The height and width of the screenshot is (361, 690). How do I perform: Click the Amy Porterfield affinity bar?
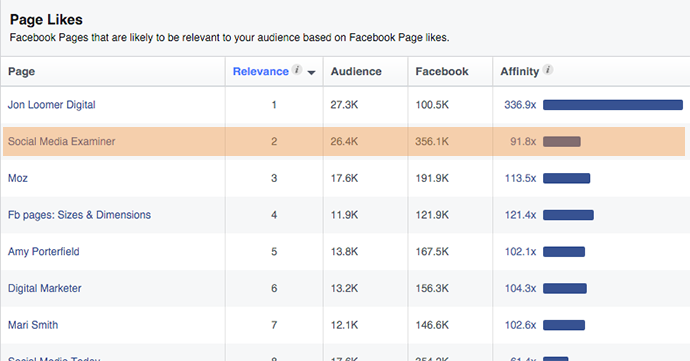click(x=564, y=252)
